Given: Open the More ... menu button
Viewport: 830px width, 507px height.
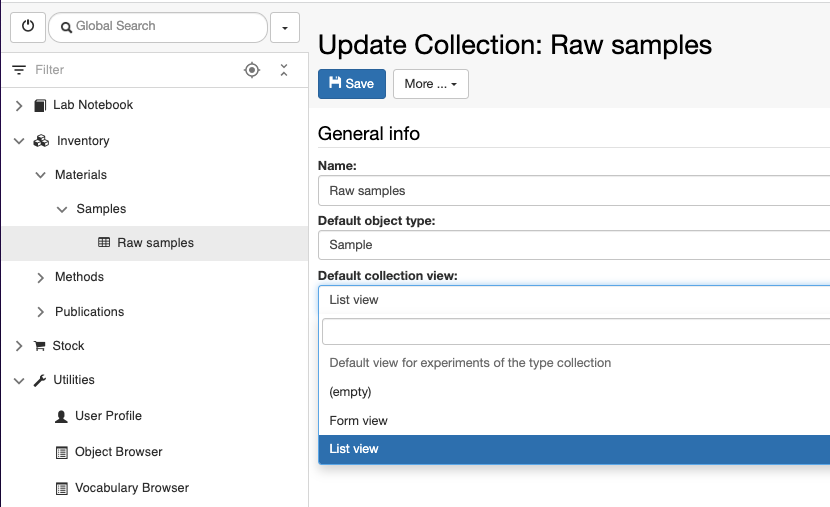Looking at the screenshot, I should [430, 84].
